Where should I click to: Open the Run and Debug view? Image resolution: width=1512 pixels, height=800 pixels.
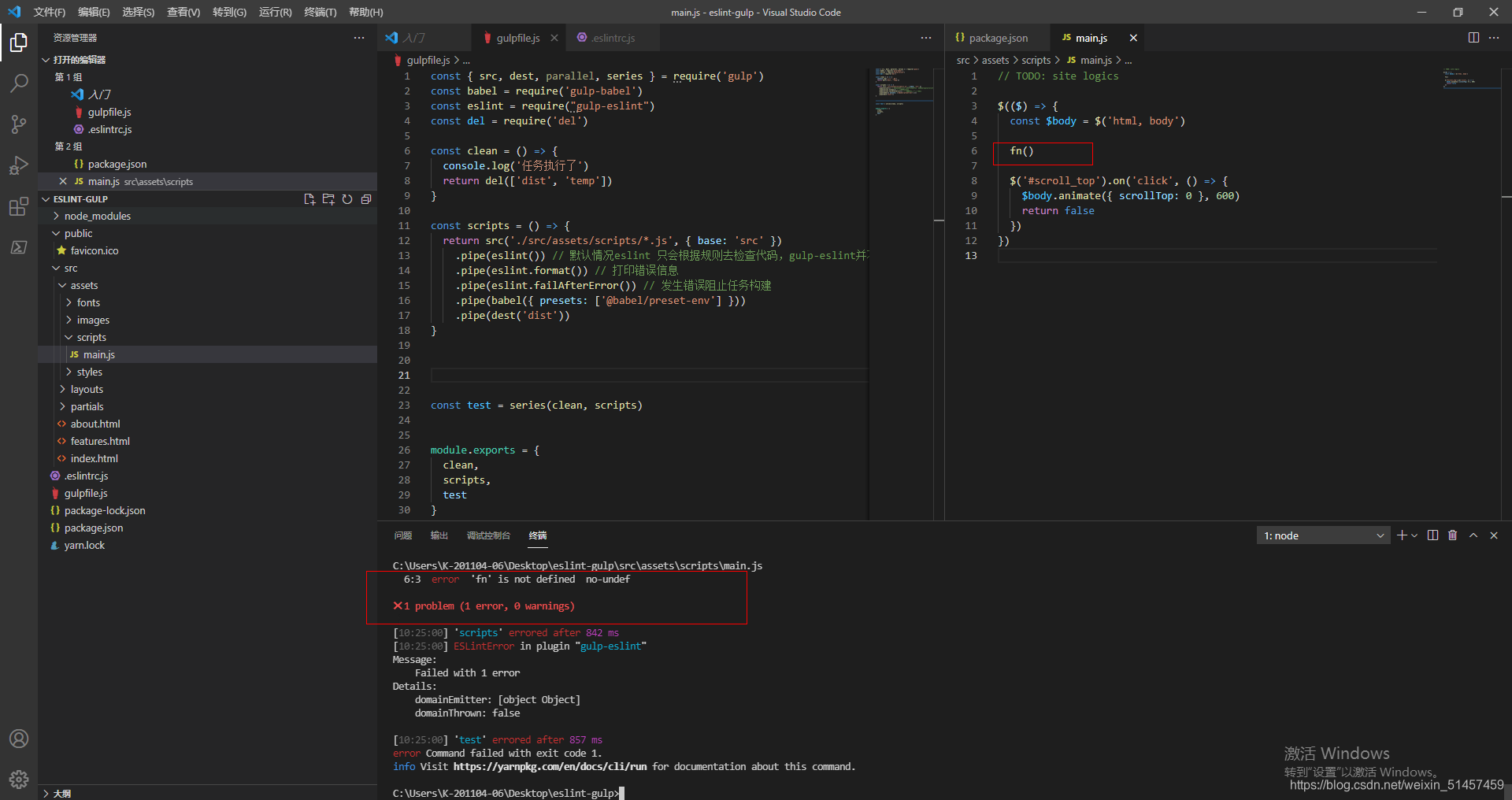coord(19,165)
